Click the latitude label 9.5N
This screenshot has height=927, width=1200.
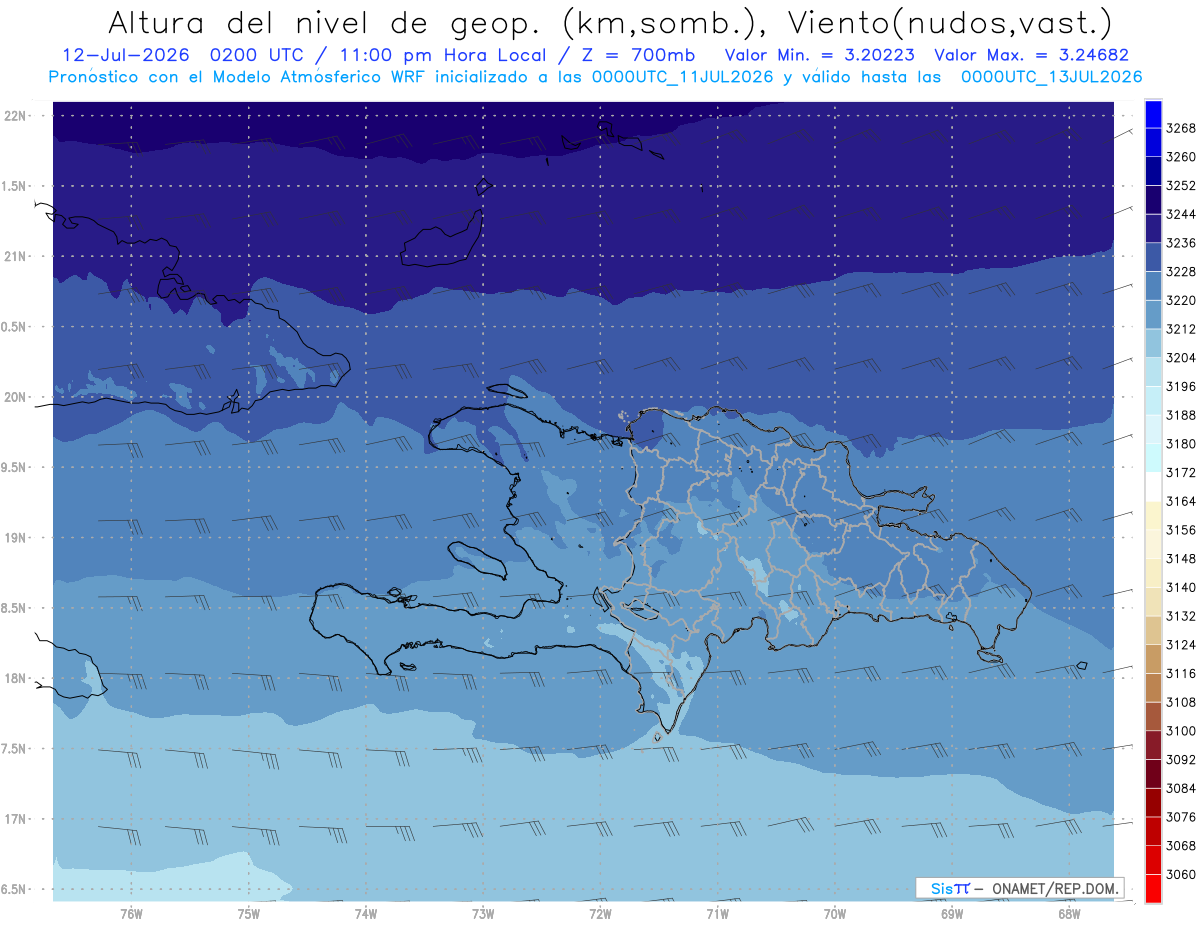click(14, 468)
